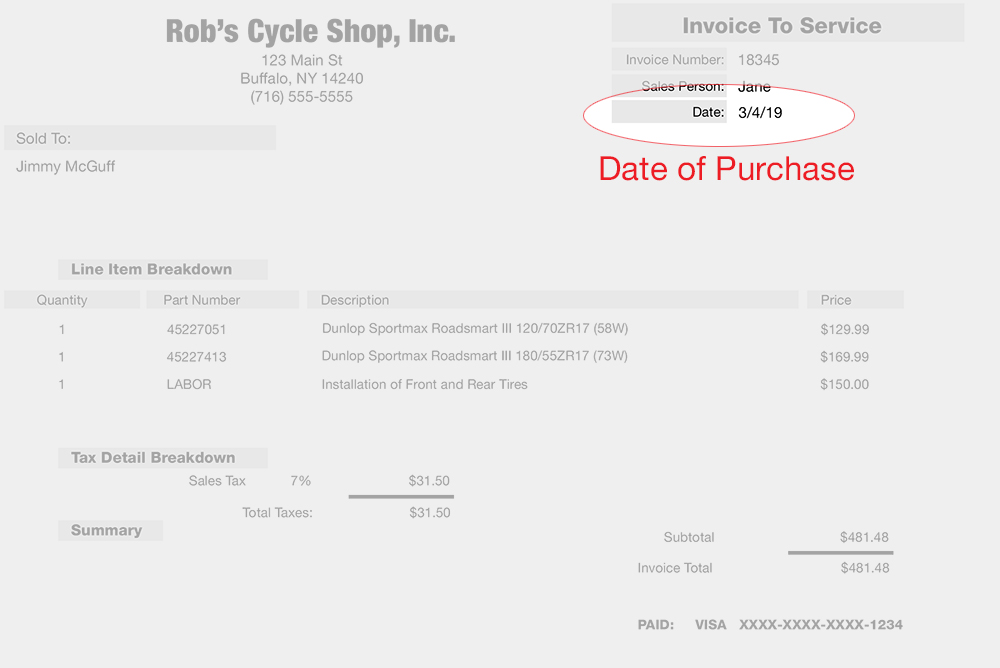Click the Sales Person name Jane
Screen dimensions: 1000x668
point(754,87)
